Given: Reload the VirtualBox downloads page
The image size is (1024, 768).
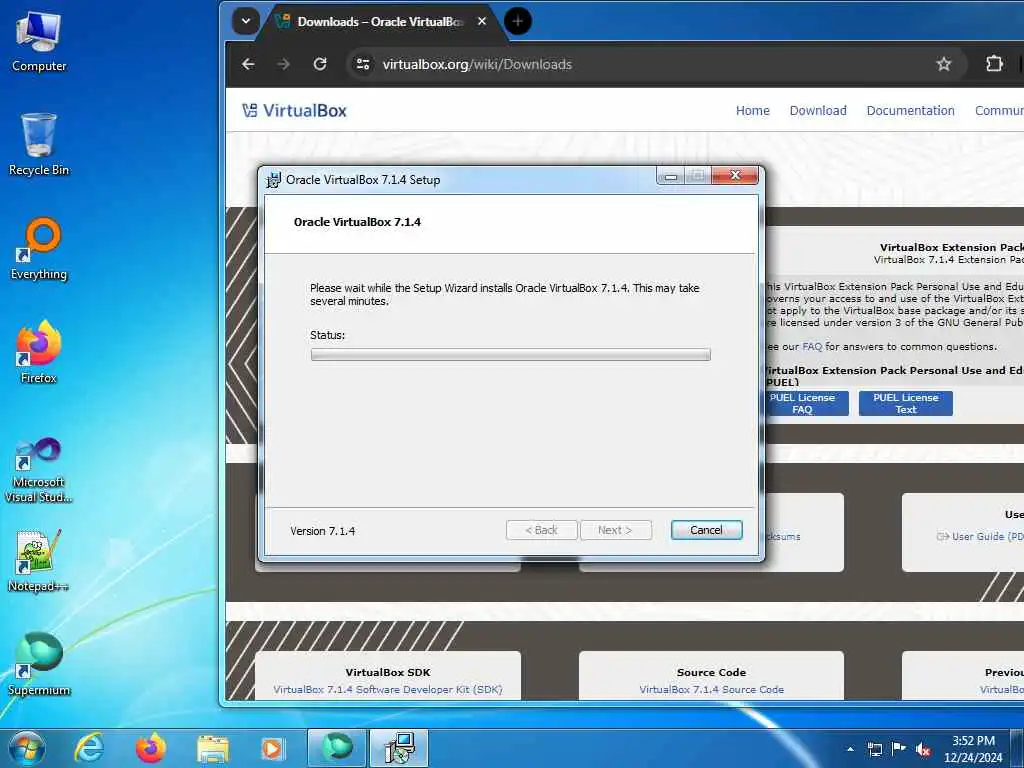Looking at the screenshot, I should pyautogui.click(x=319, y=64).
